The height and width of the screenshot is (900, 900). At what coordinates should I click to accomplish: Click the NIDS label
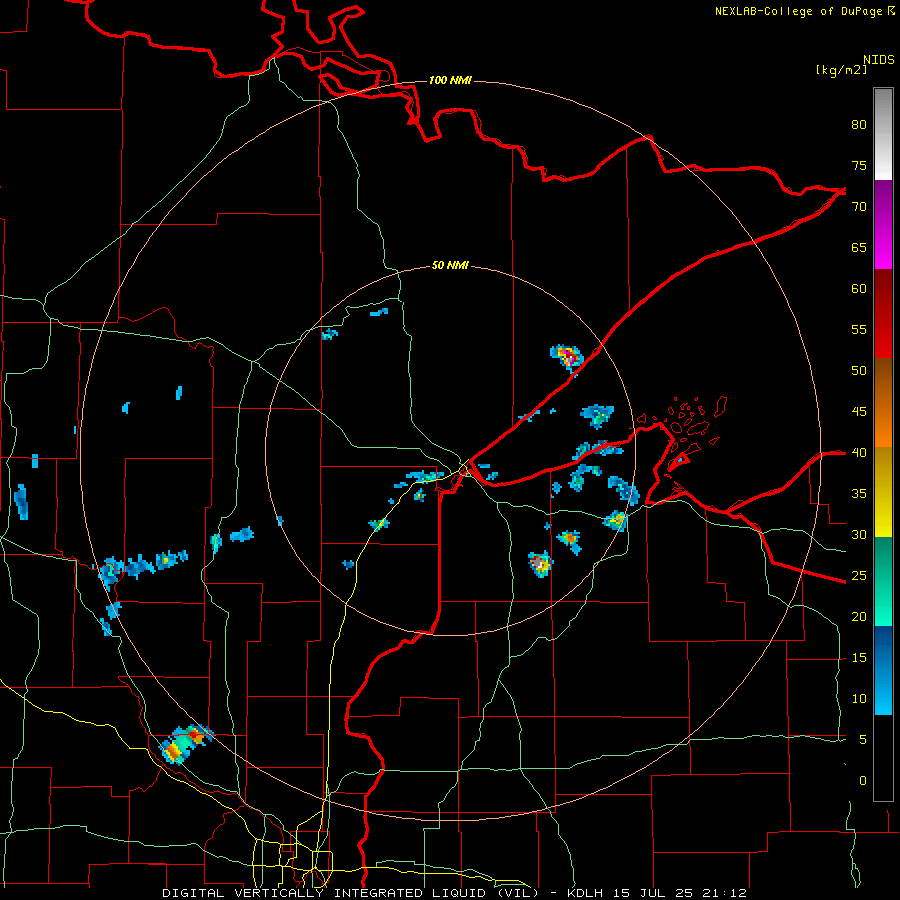[878, 59]
